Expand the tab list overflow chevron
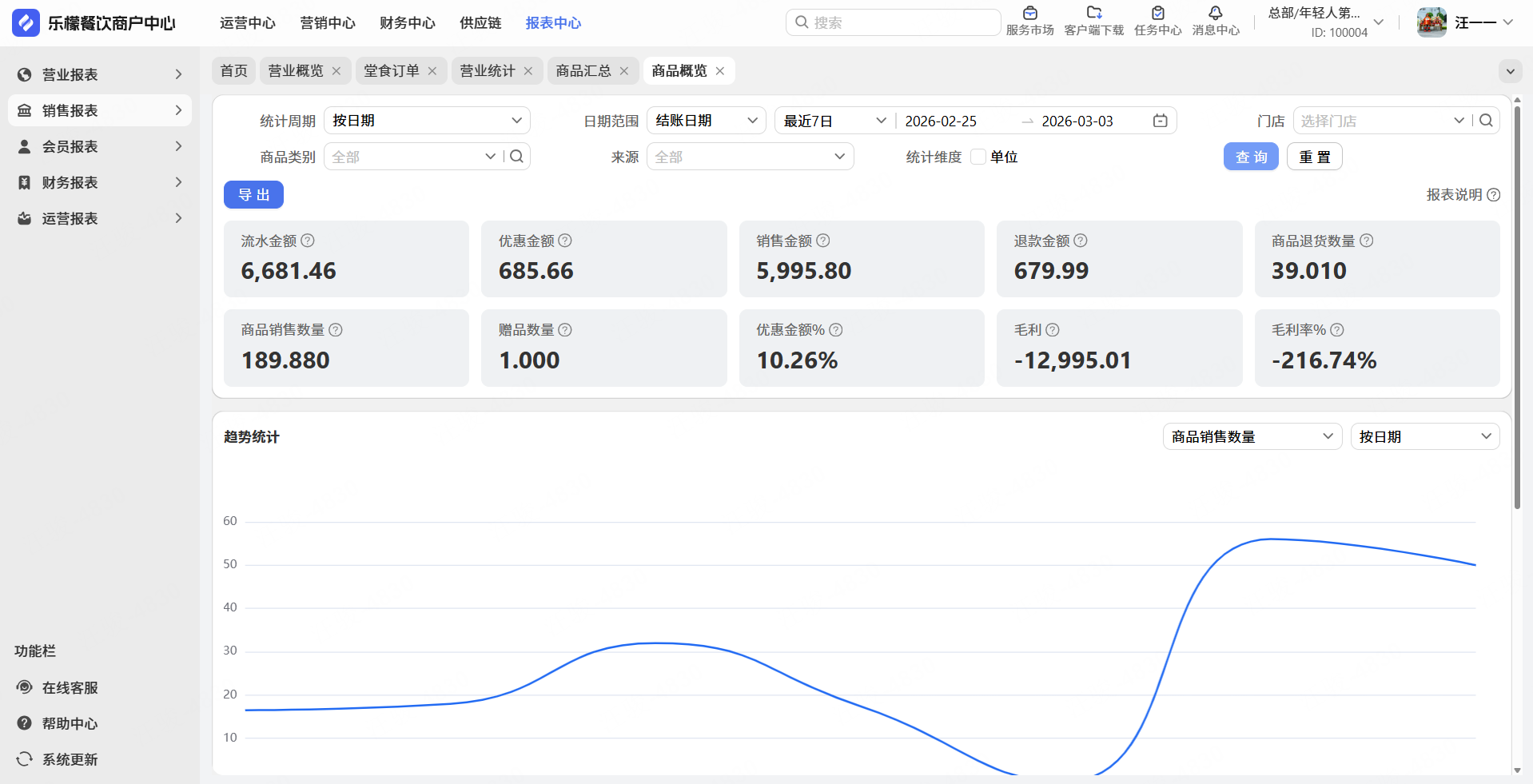This screenshot has width=1533, height=784. click(x=1510, y=71)
